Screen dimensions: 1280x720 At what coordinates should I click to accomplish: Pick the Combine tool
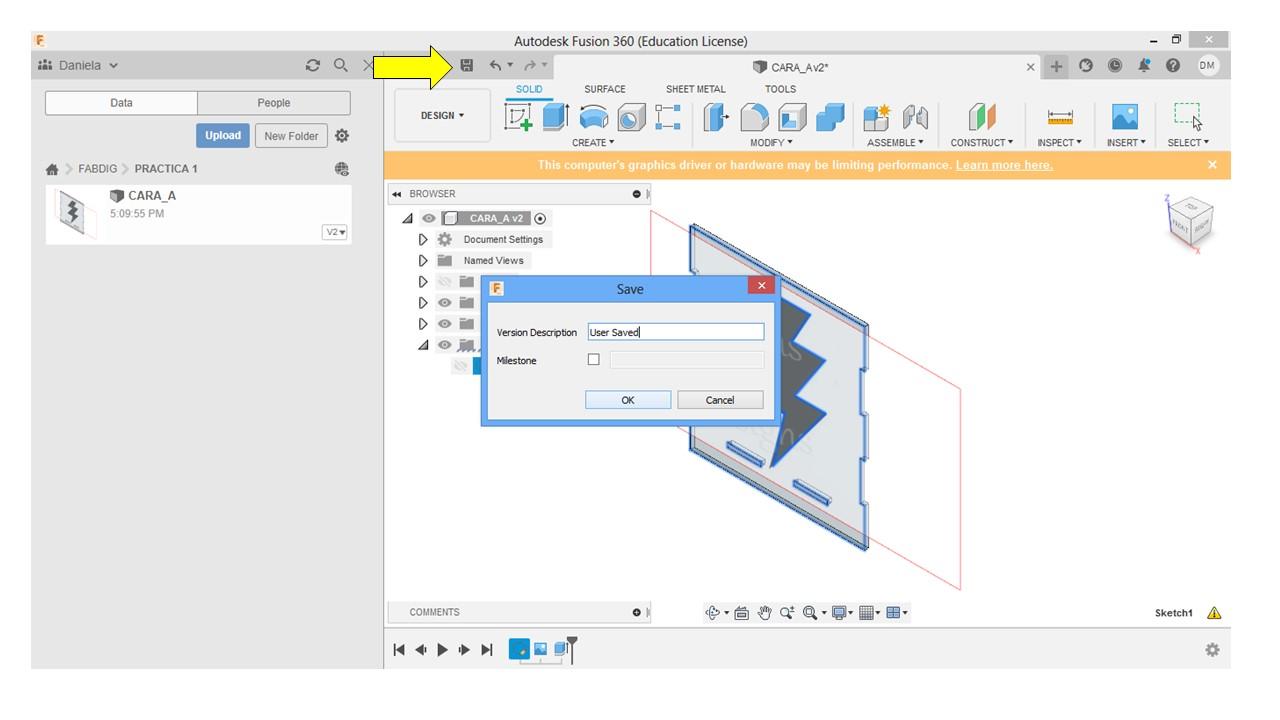pyautogui.click(x=830, y=118)
